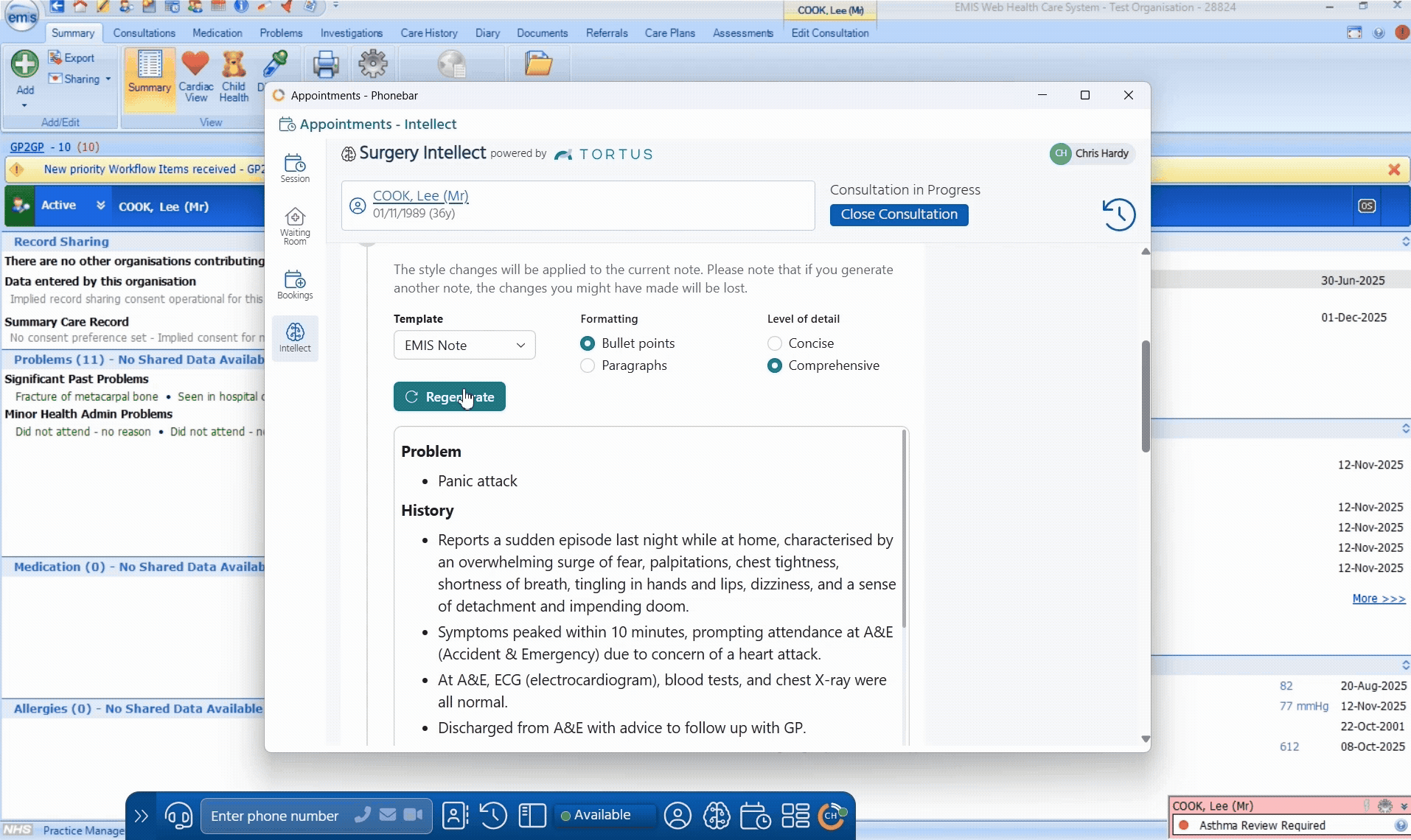
Task: Select the Bullet points formatting option
Action: pyautogui.click(x=587, y=343)
